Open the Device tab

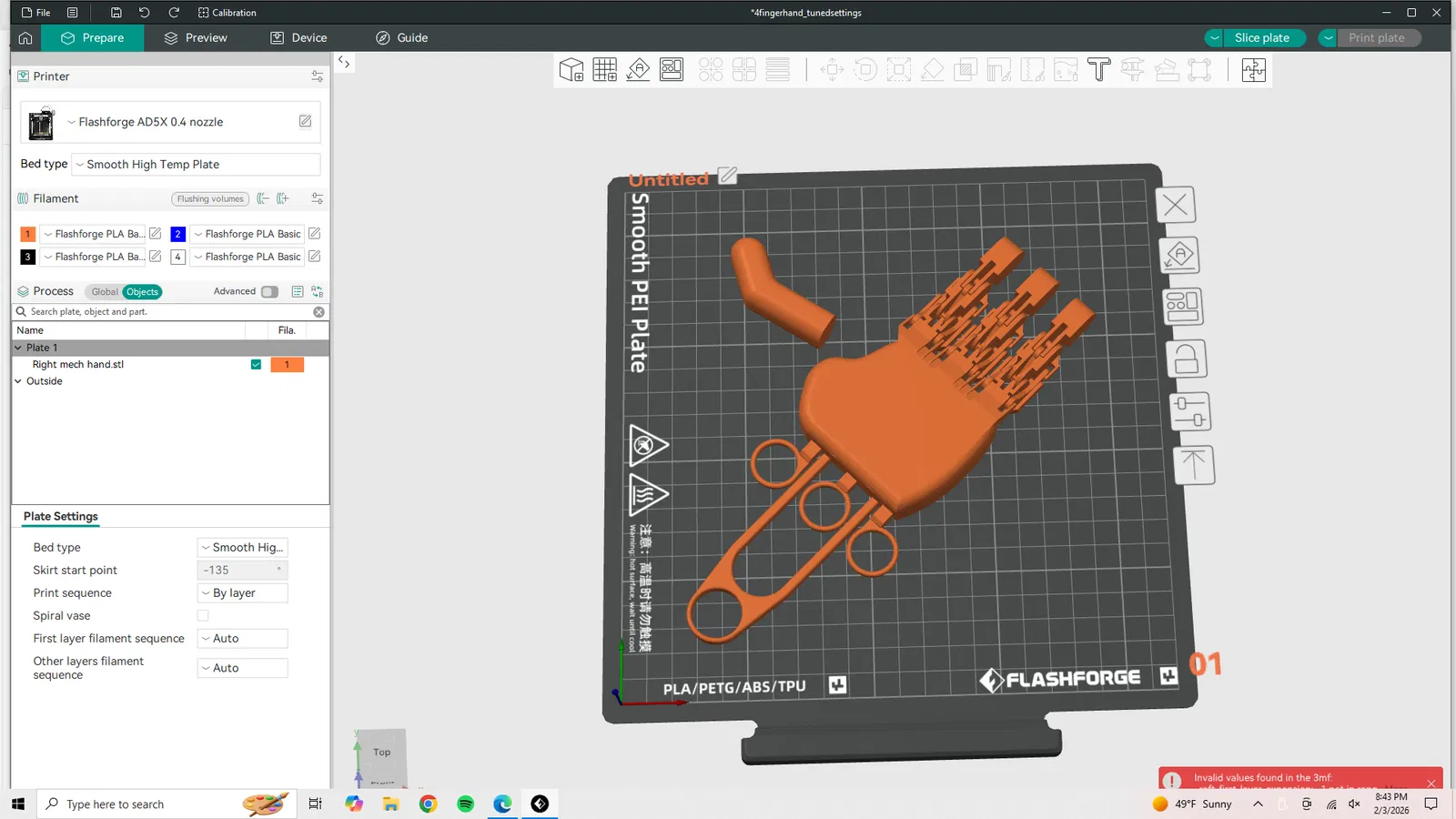pyautogui.click(x=298, y=38)
